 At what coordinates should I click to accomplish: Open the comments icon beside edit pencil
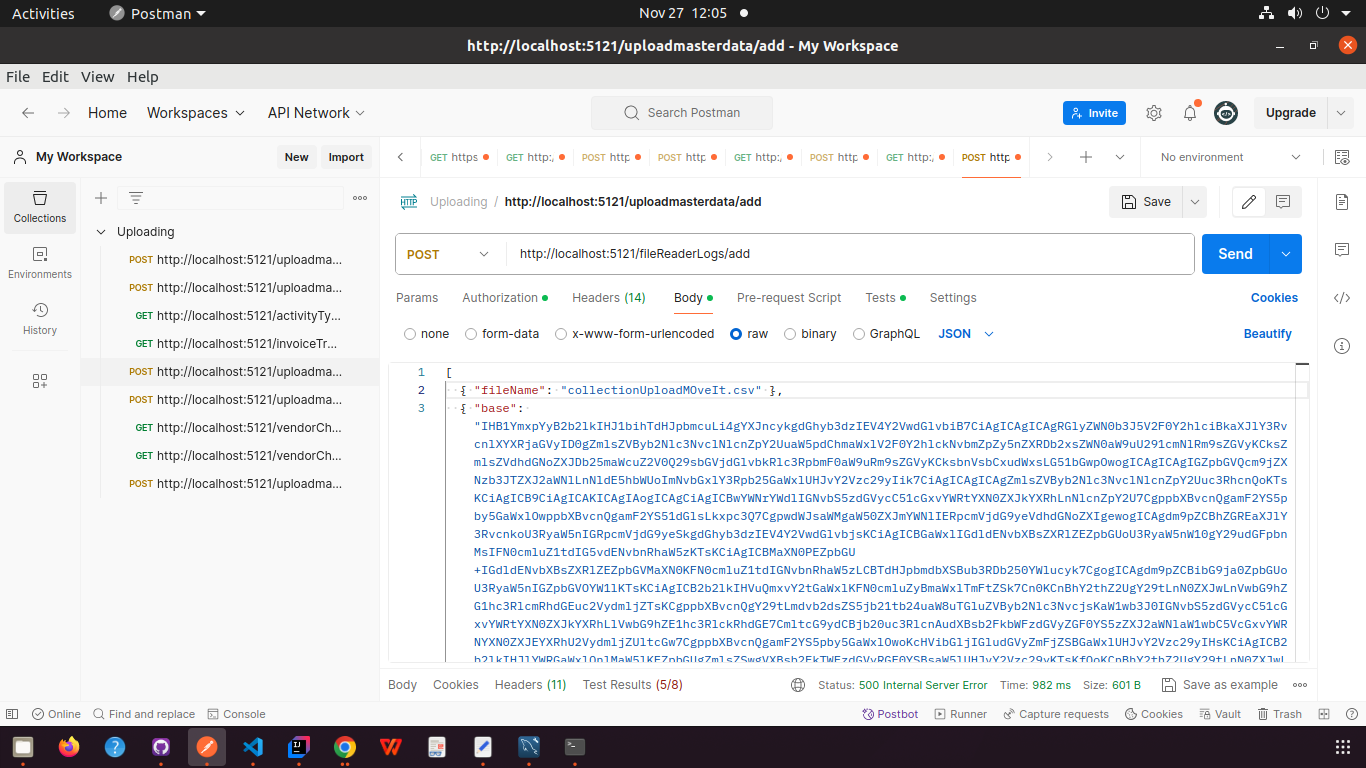coord(1282,202)
